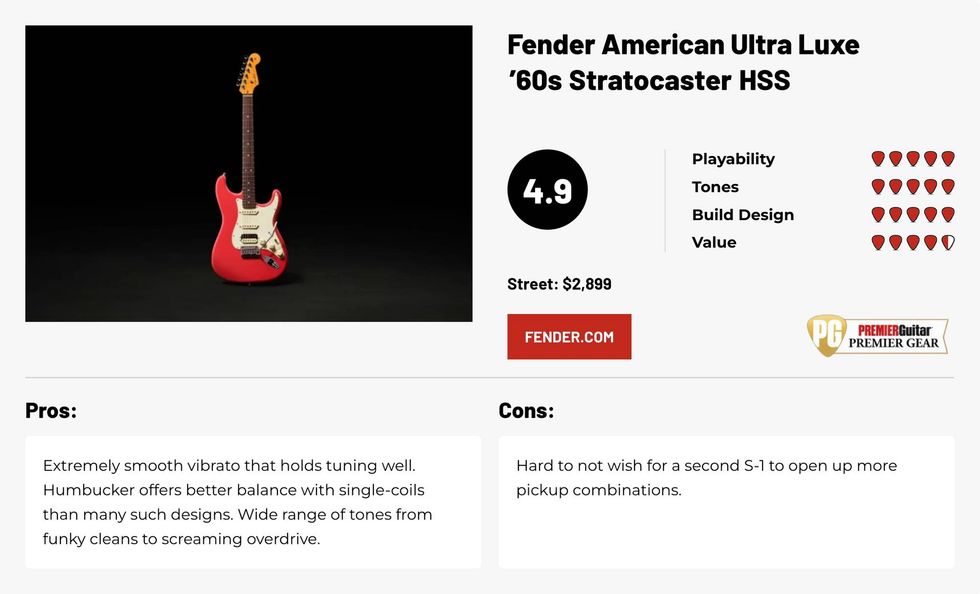Click the Premier Guitar Premier Gear badge

[878, 336]
